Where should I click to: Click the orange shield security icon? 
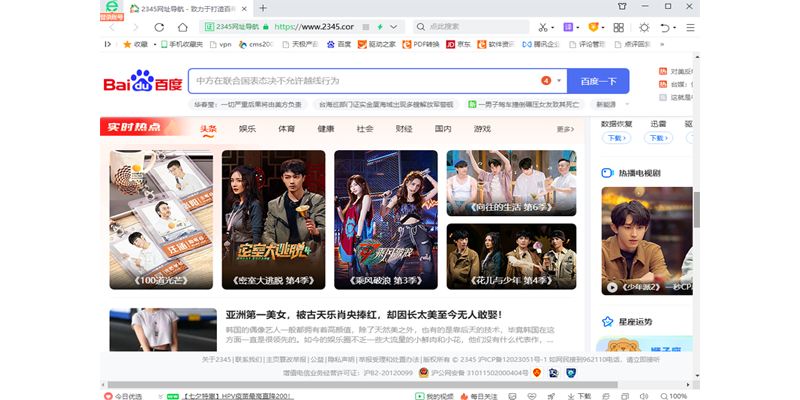pos(593,27)
